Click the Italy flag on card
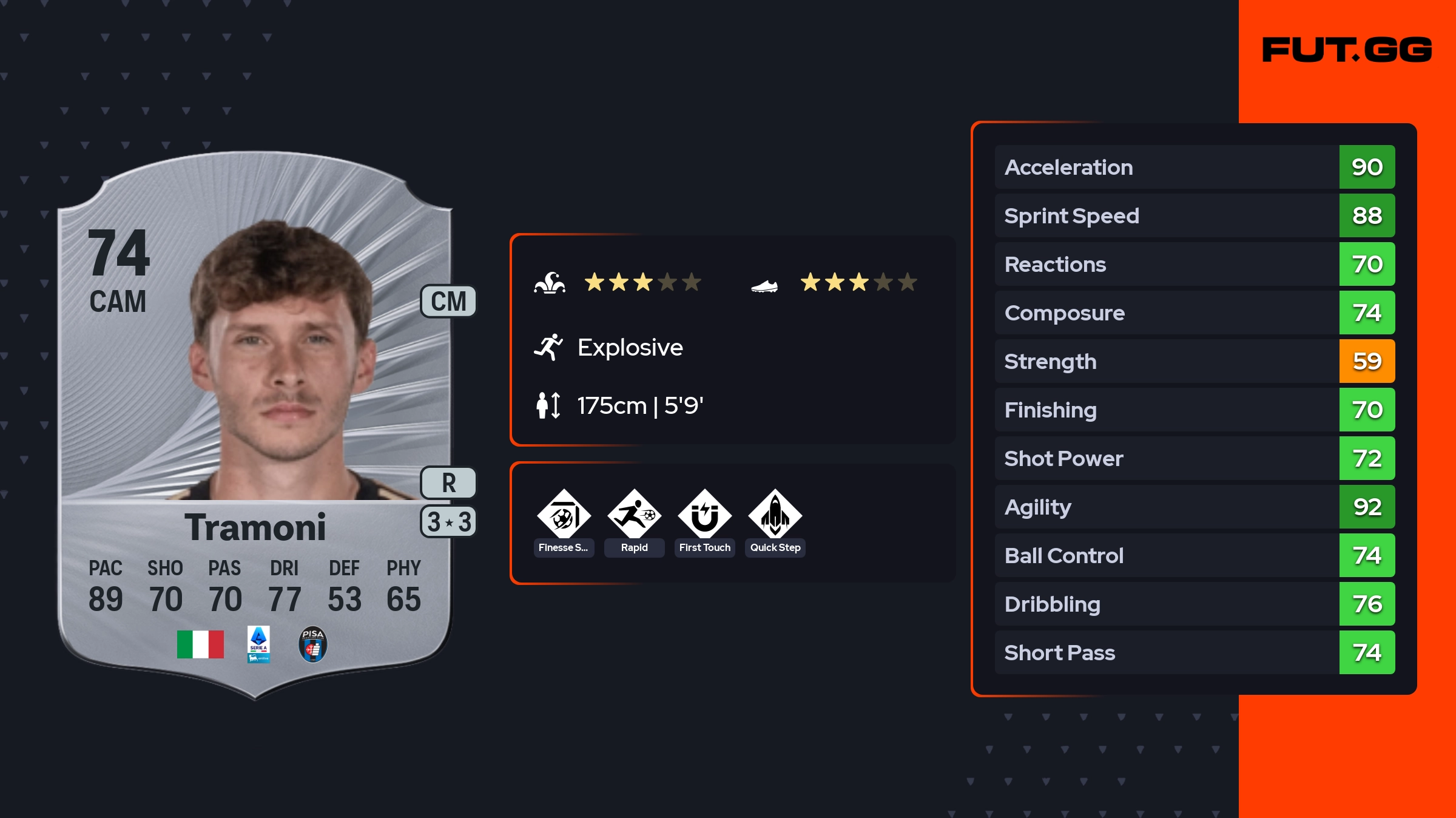Viewport: 1456px width, 818px height. tap(200, 644)
